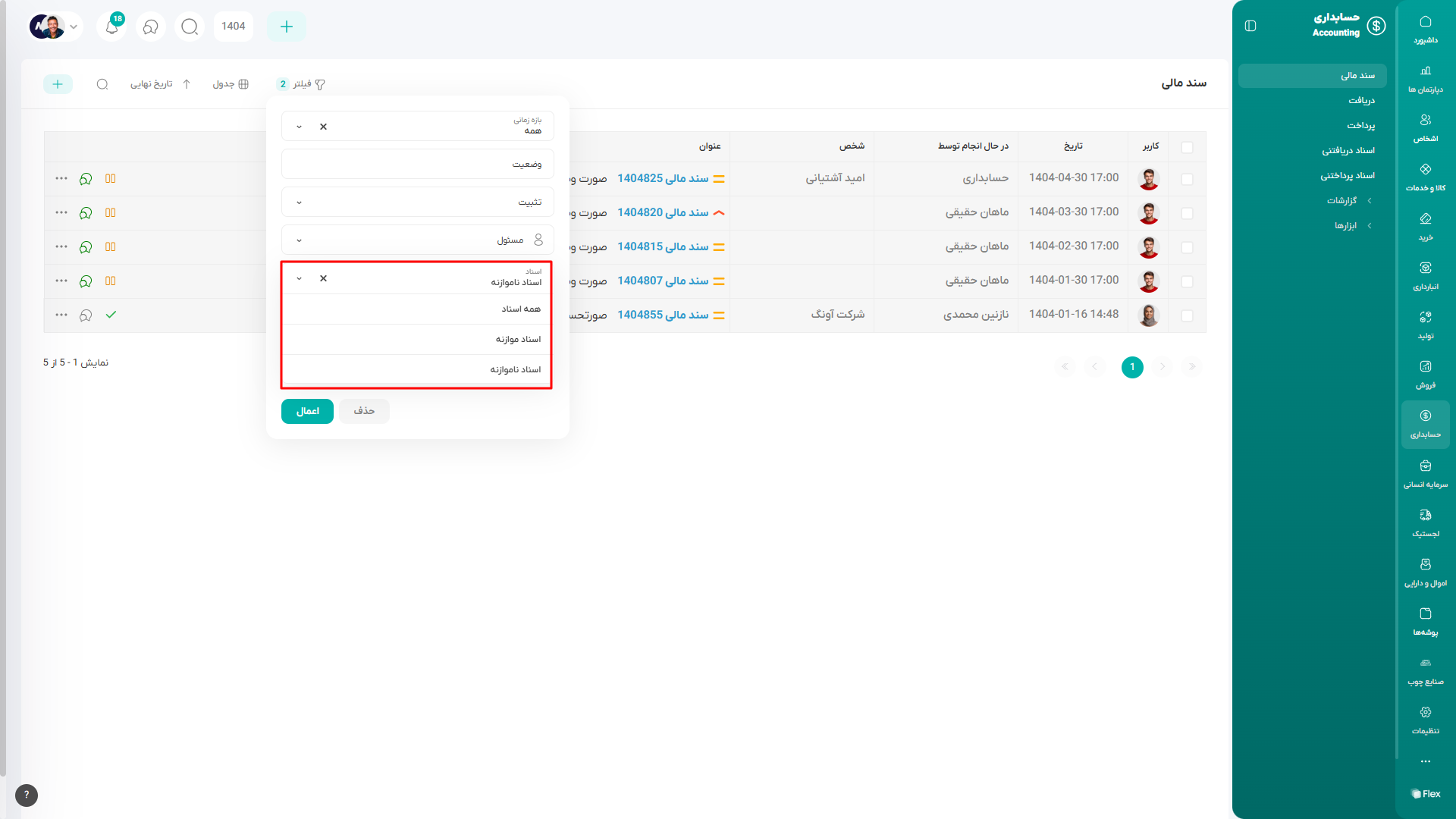Expand the تثبیت dropdown in filter panel
This screenshot has height=819, width=1456.
pyautogui.click(x=299, y=202)
